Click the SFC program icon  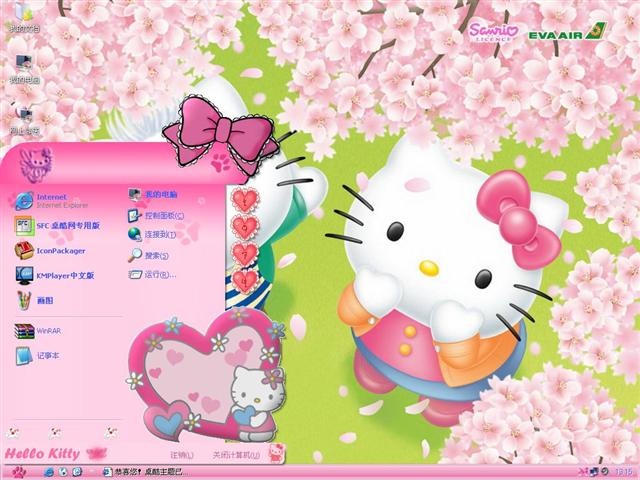(24, 226)
